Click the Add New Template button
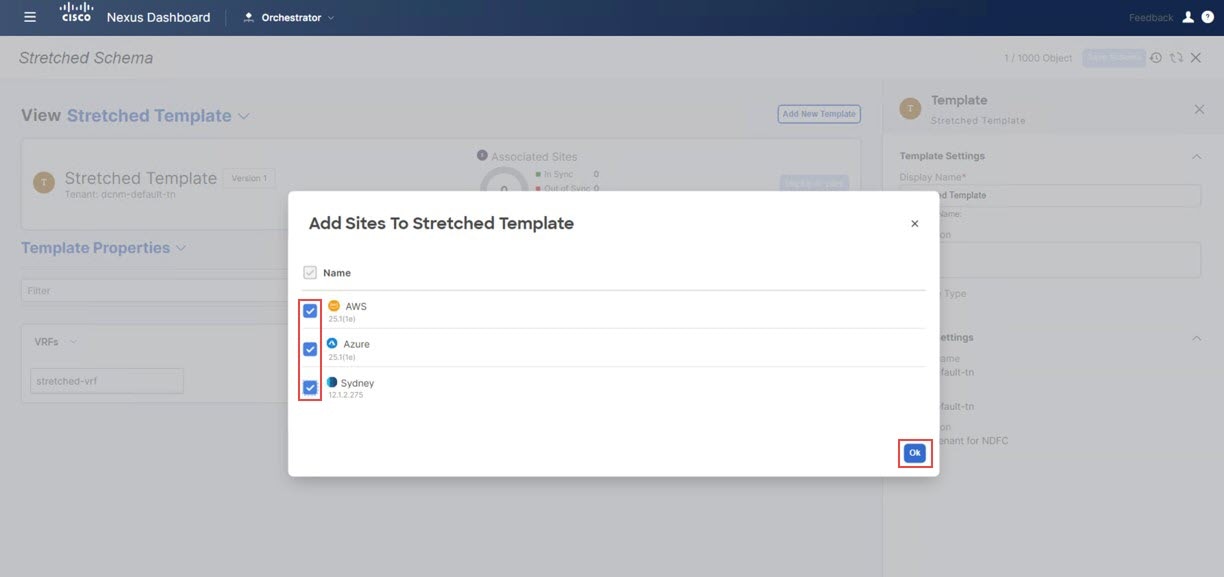 pyautogui.click(x=819, y=114)
